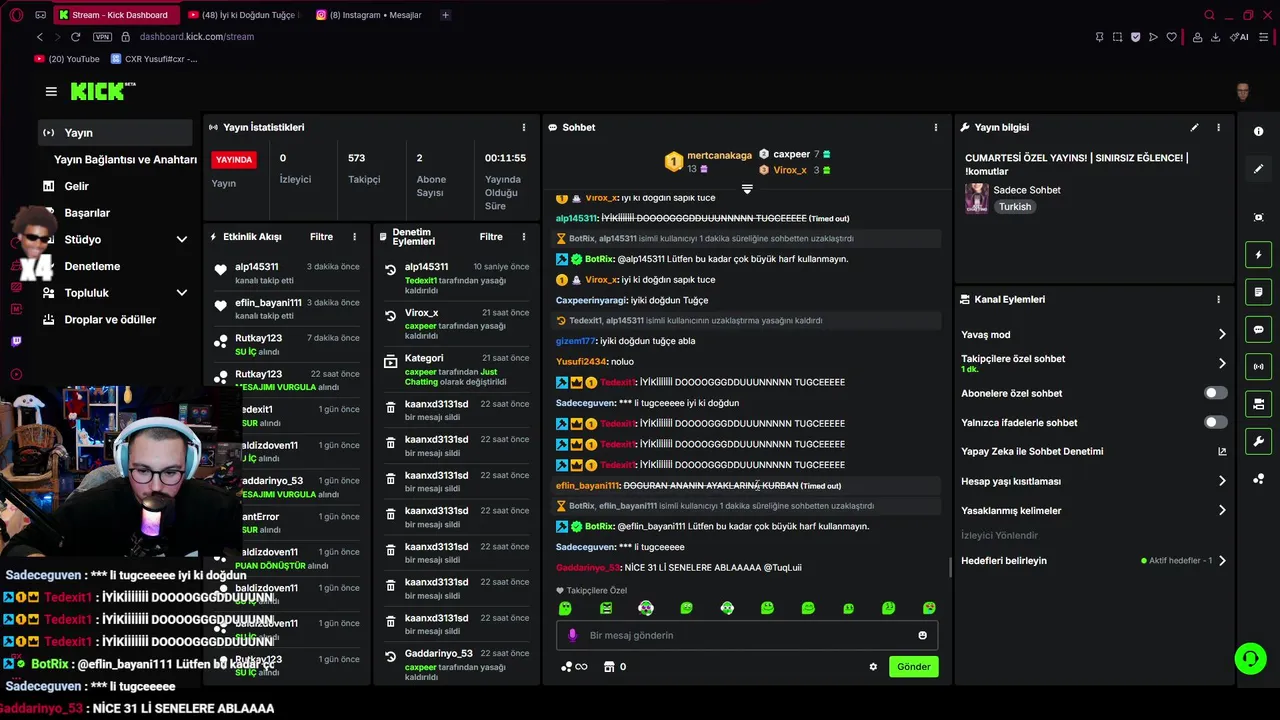Expand Takipçilere özel sohbet settings
Screen dimensions: 1280x720
pos(1221,364)
